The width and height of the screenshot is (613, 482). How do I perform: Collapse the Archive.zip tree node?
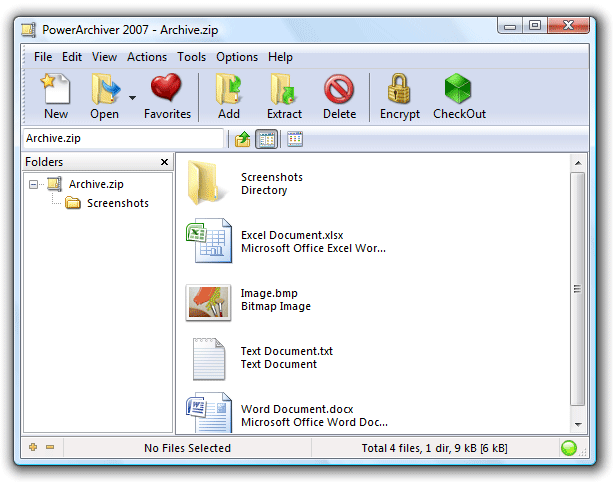point(34,184)
